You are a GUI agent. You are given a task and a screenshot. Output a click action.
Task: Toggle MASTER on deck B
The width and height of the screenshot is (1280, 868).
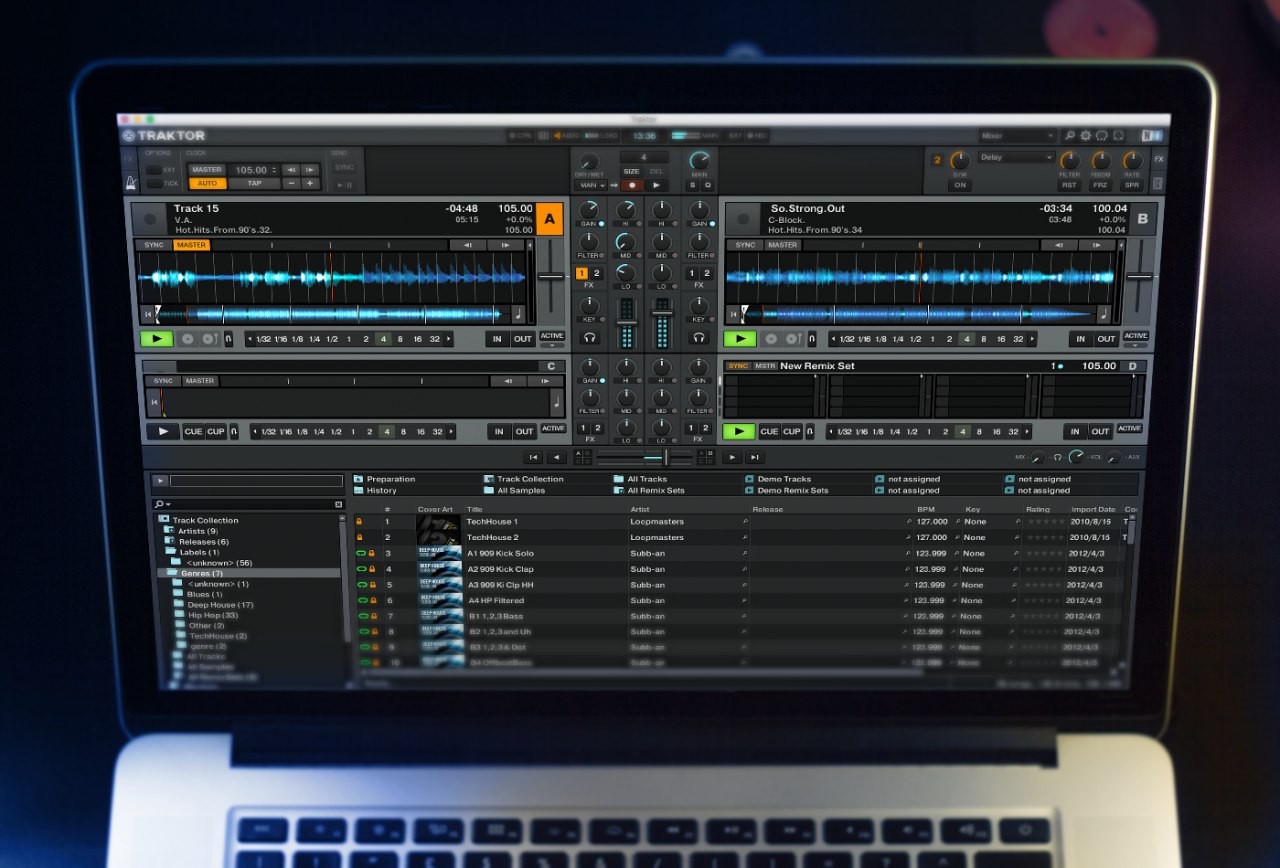coord(783,245)
